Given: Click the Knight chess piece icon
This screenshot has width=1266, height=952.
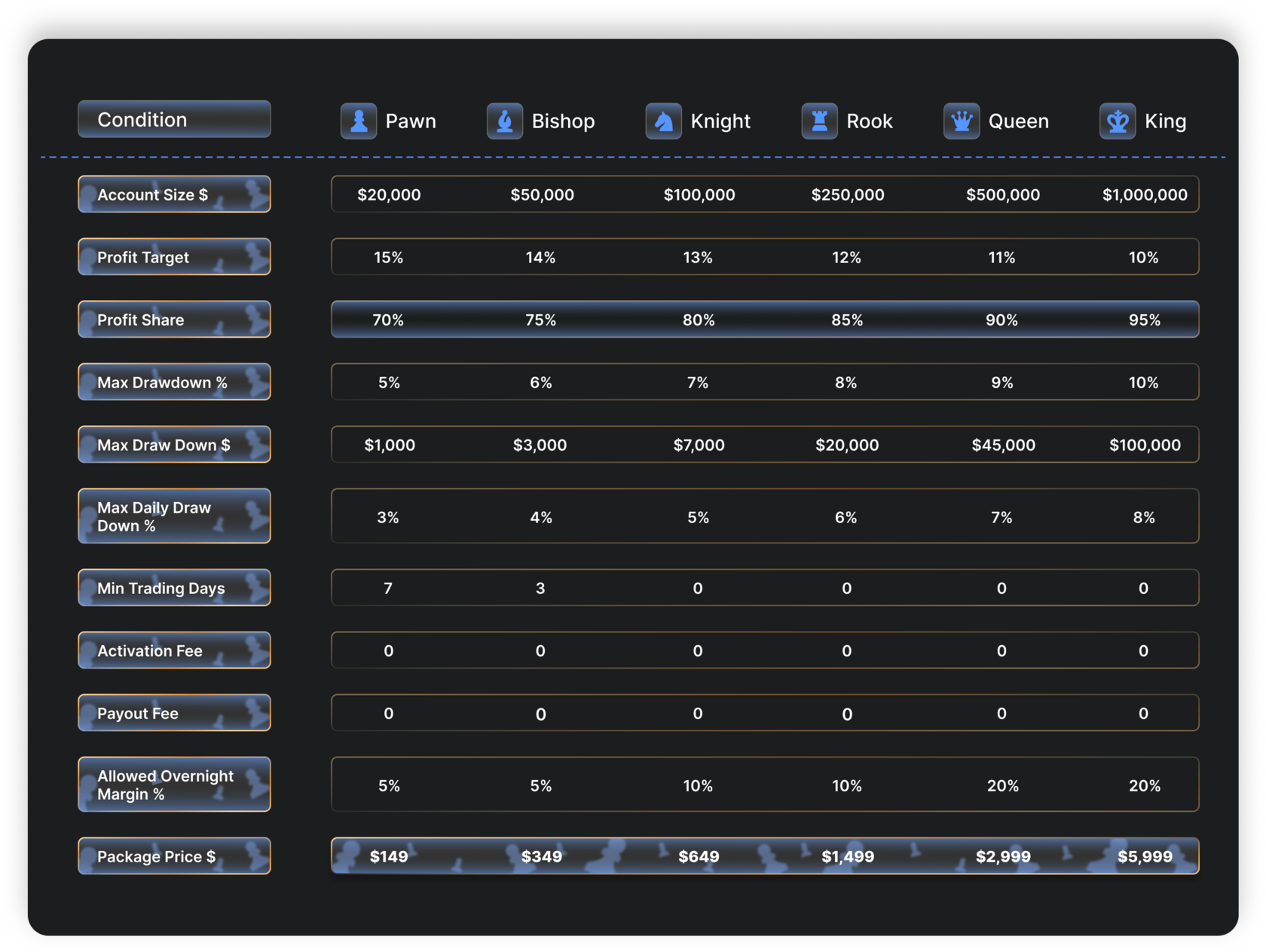Looking at the screenshot, I should click(x=663, y=121).
